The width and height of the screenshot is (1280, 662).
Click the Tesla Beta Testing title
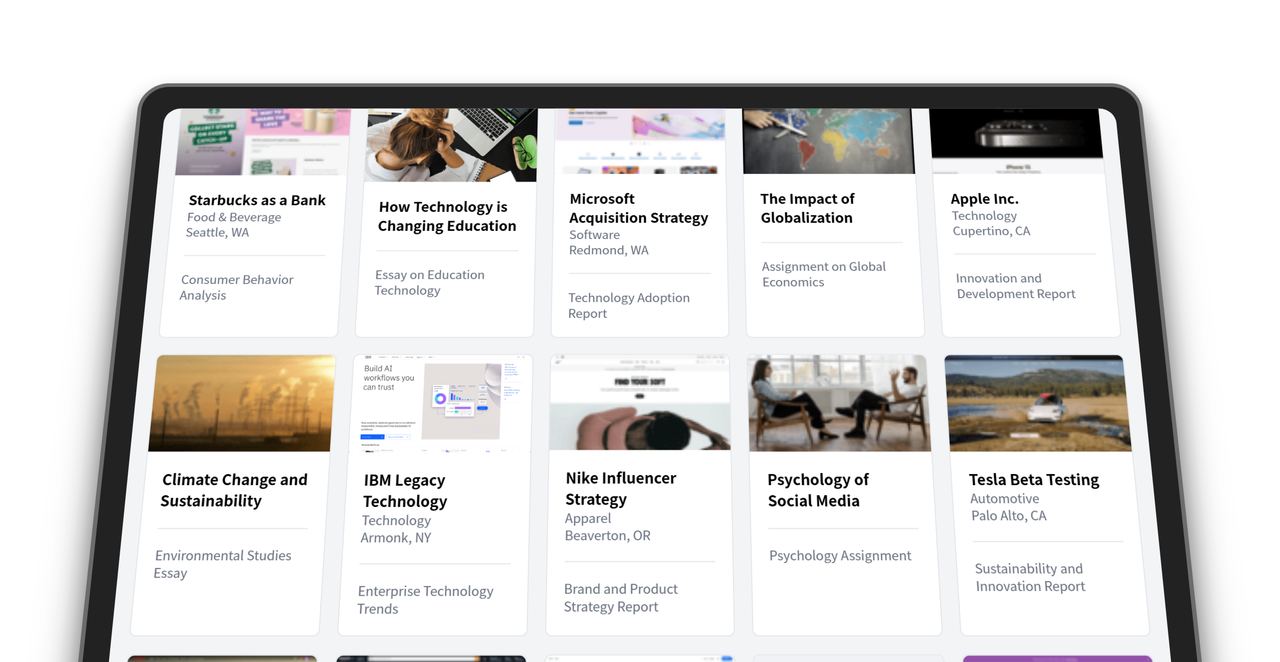click(x=1034, y=480)
